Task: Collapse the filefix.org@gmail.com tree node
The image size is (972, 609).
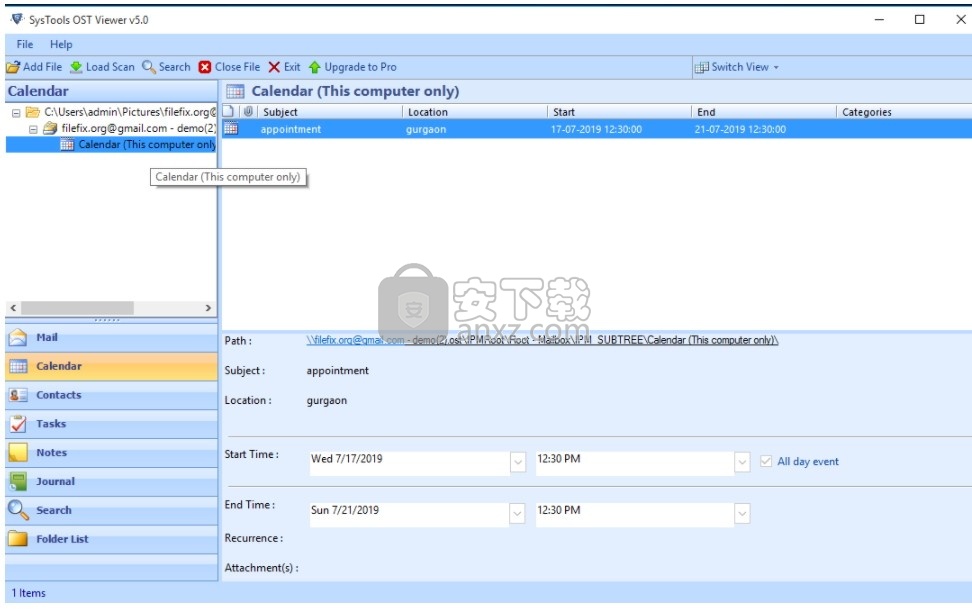Action: point(33,129)
